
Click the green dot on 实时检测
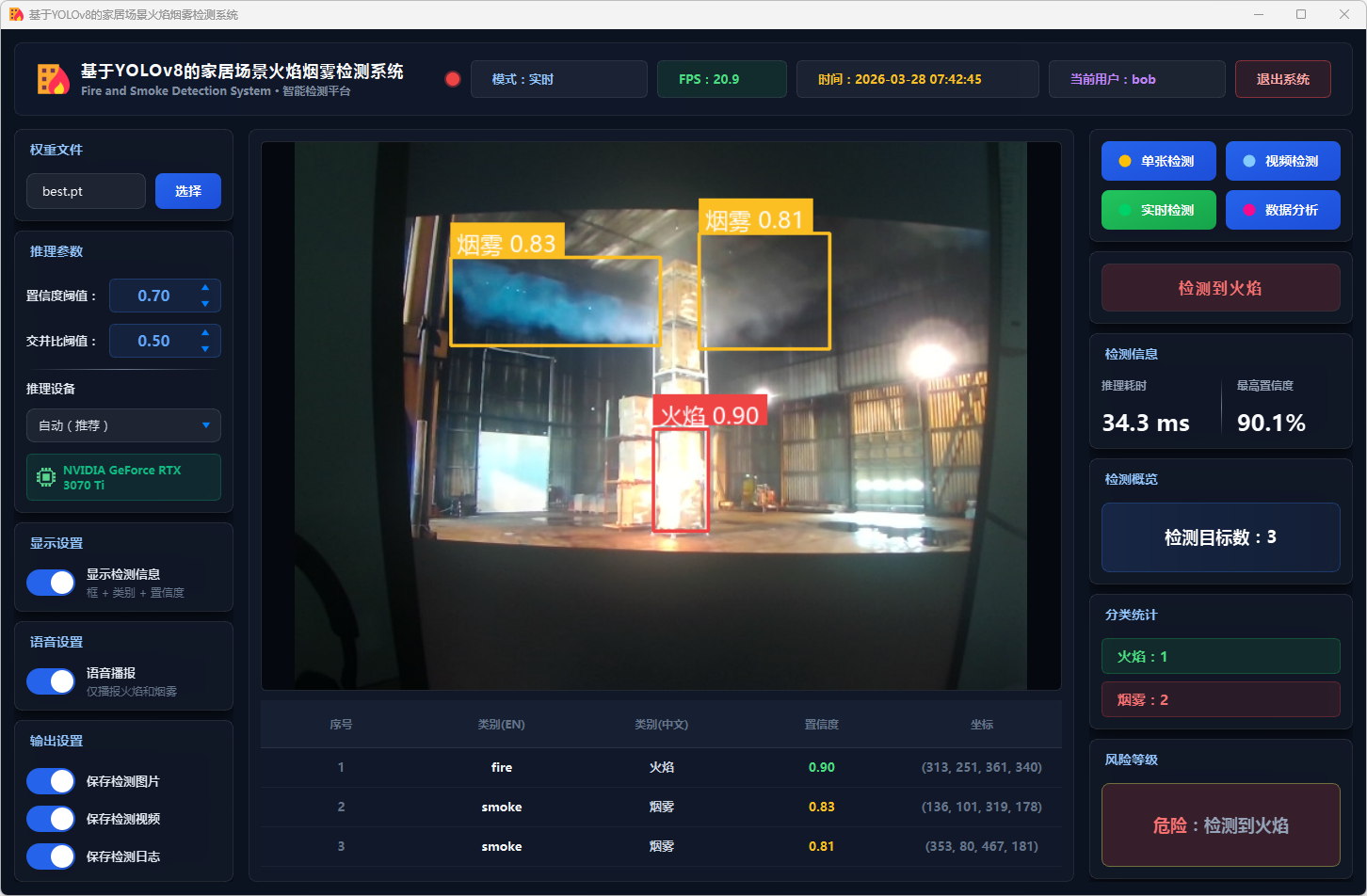click(1124, 210)
